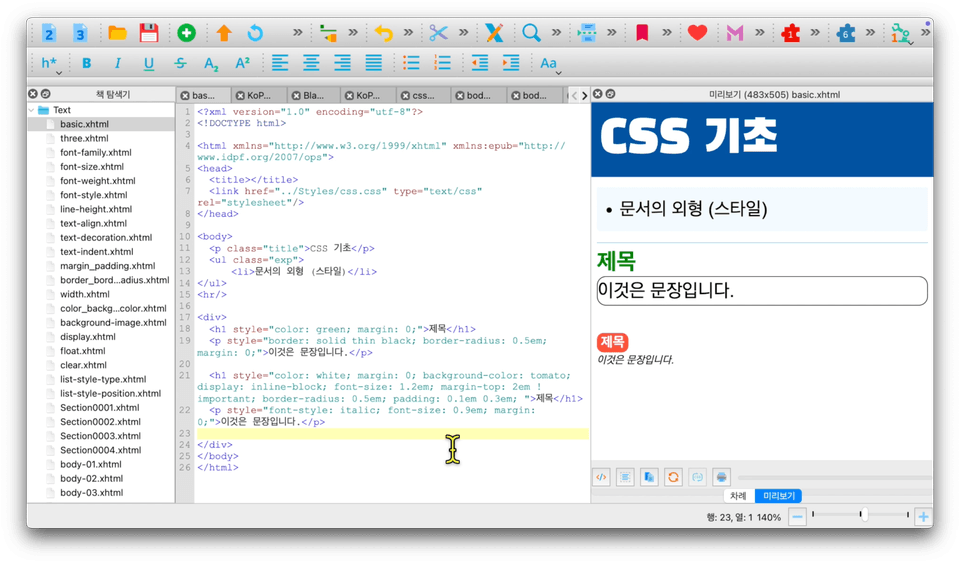
Task: Undo the last edit
Action: coord(383,32)
